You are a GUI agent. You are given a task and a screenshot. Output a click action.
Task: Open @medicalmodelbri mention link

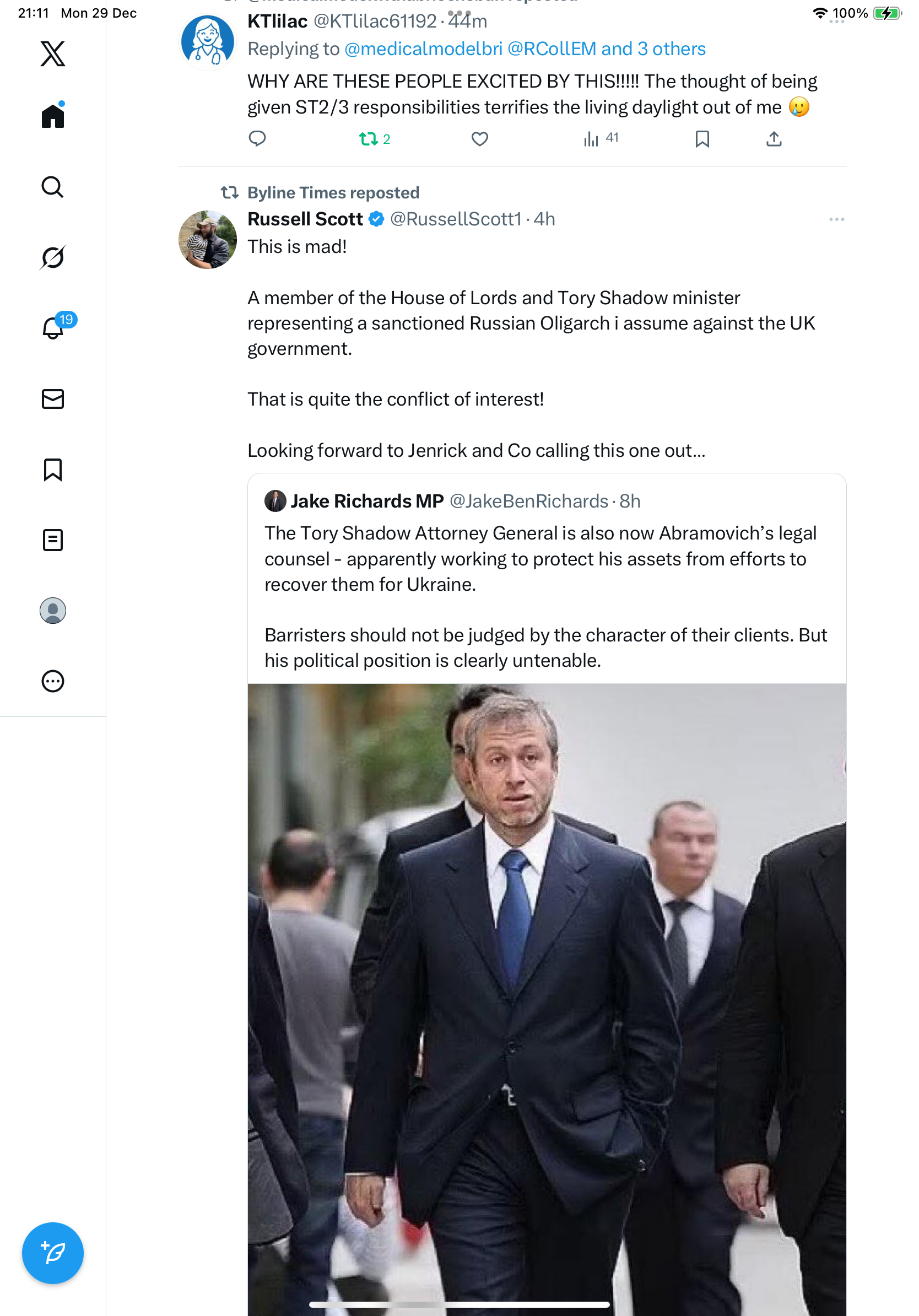[x=423, y=48]
